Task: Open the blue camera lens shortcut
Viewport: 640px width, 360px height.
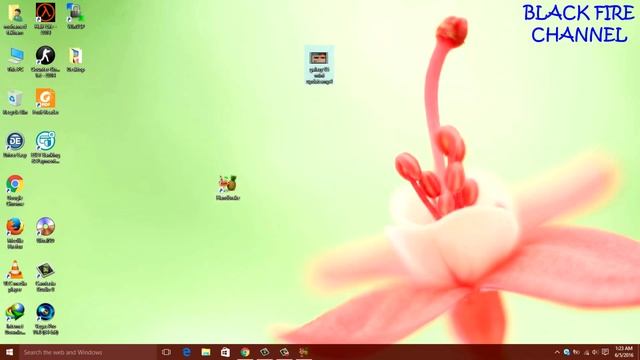Action: point(45,319)
